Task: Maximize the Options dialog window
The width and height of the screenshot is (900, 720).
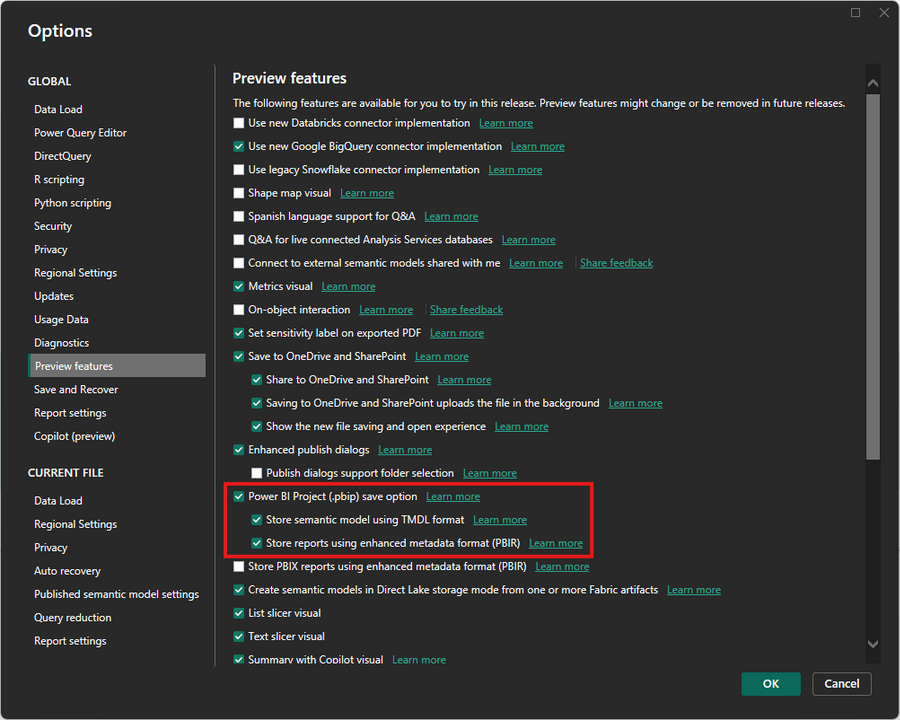Action: pyautogui.click(x=855, y=13)
